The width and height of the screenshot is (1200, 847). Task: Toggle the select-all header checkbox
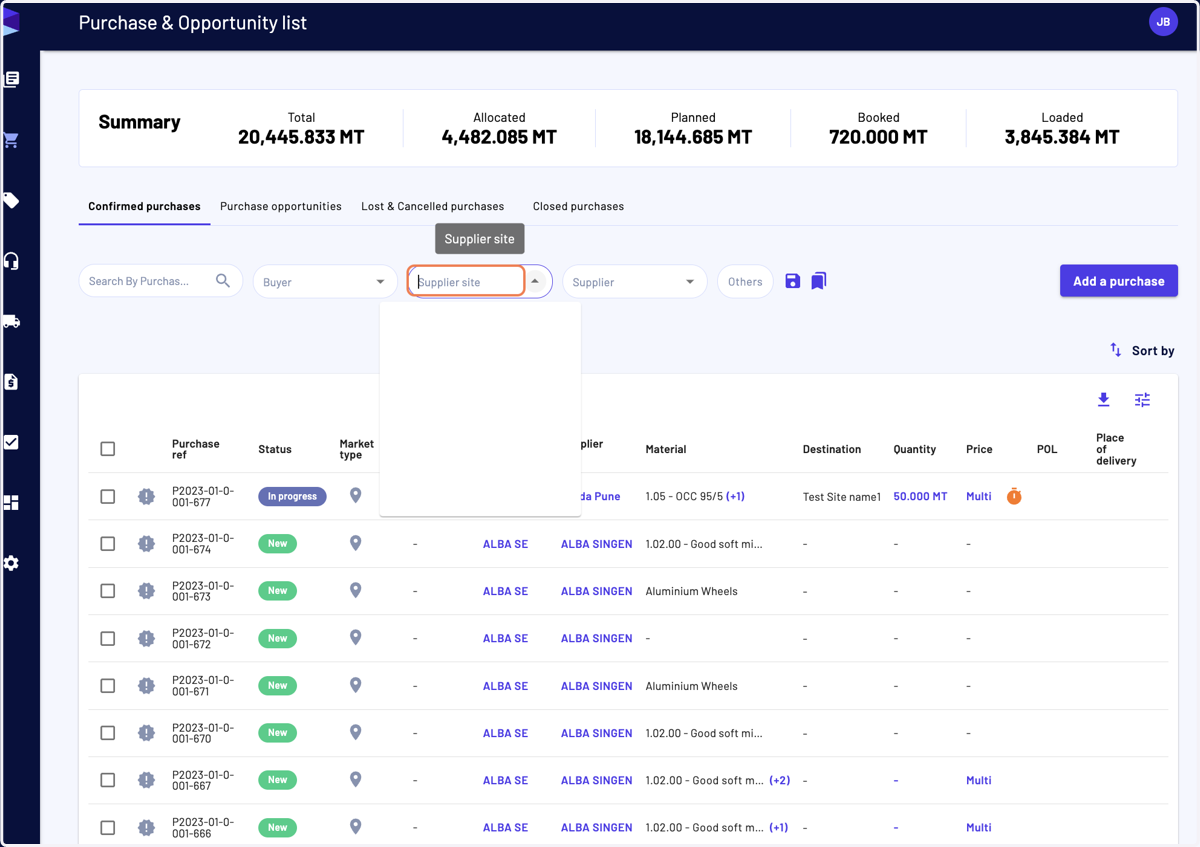click(x=108, y=449)
